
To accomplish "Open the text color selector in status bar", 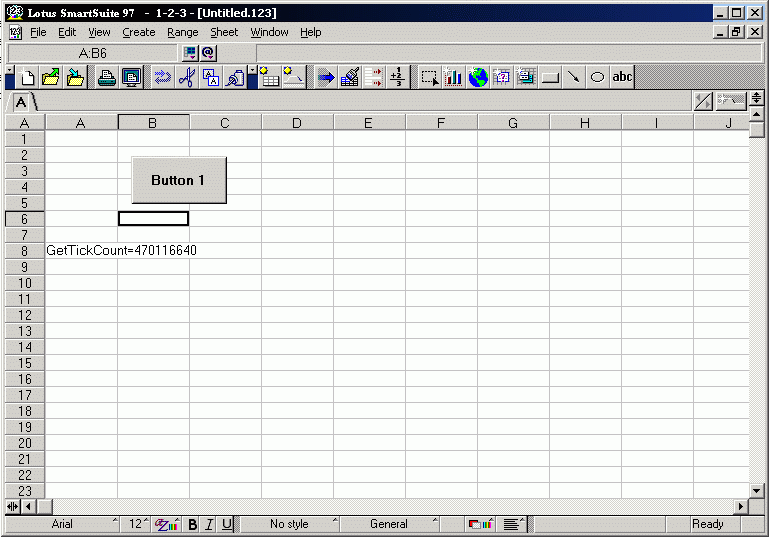I will tap(167, 524).
